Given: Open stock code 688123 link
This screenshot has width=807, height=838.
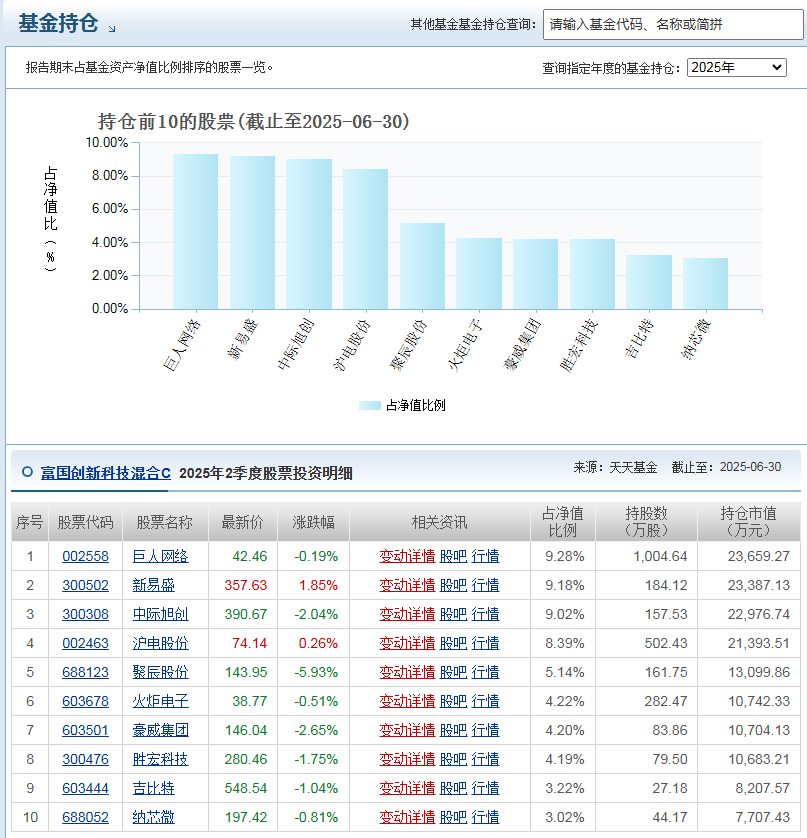Looking at the screenshot, I should click(86, 672).
